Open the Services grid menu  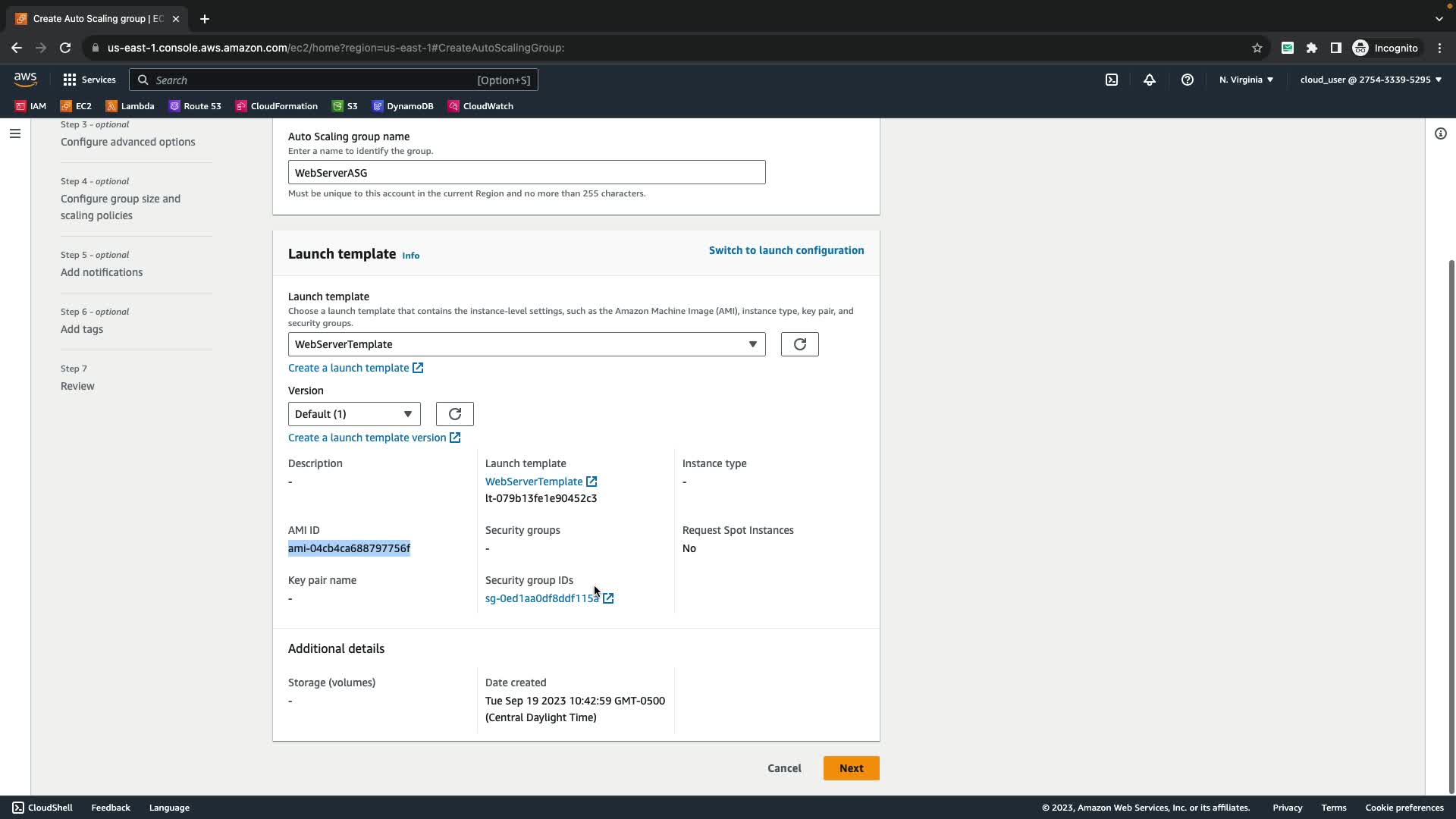point(89,80)
